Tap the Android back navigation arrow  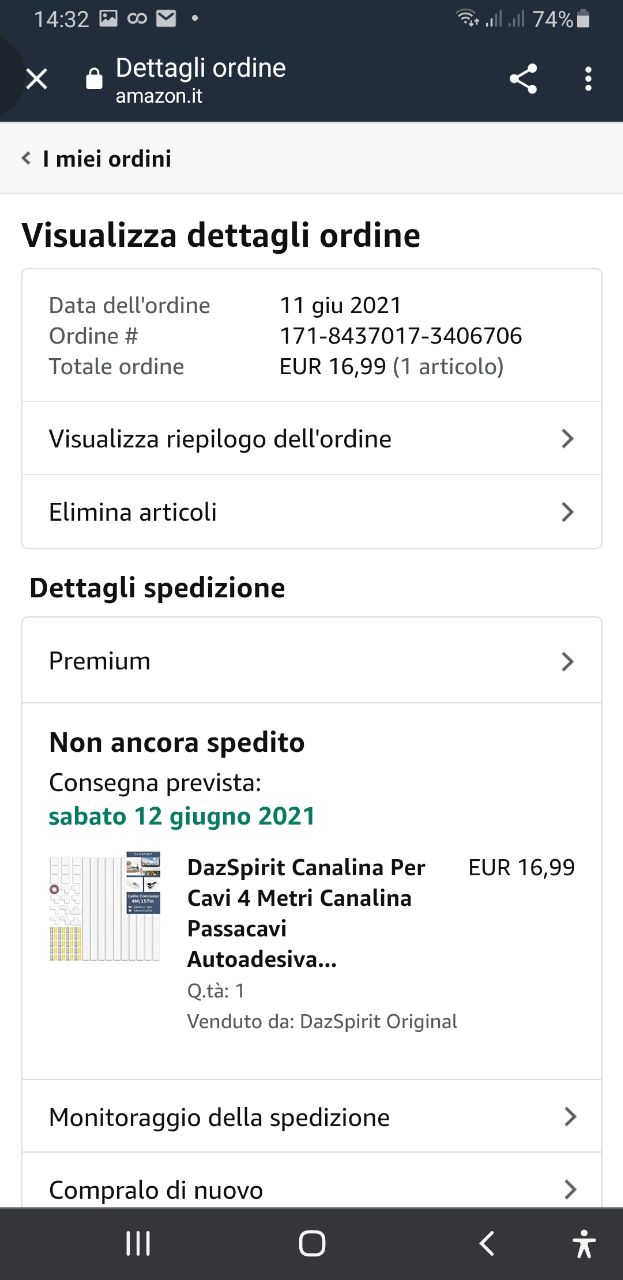pyautogui.click(x=487, y=1243)
